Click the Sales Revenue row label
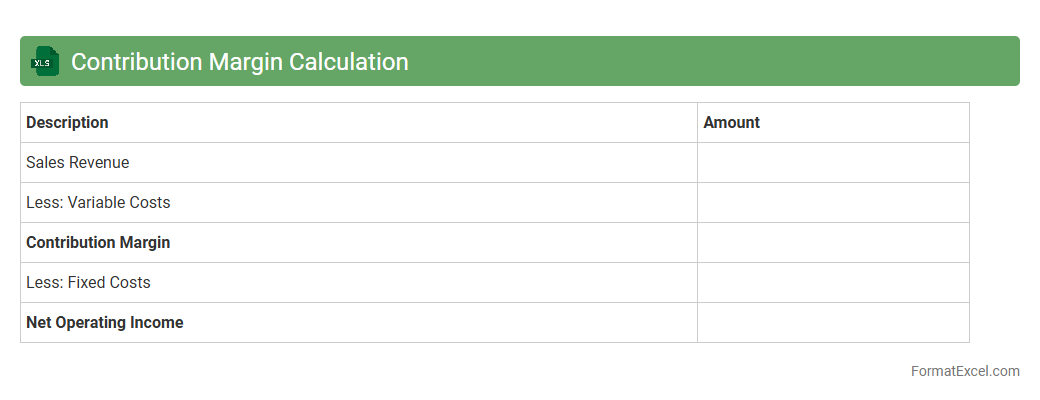This screenshot has height=400, width=1040. (78, 163)
